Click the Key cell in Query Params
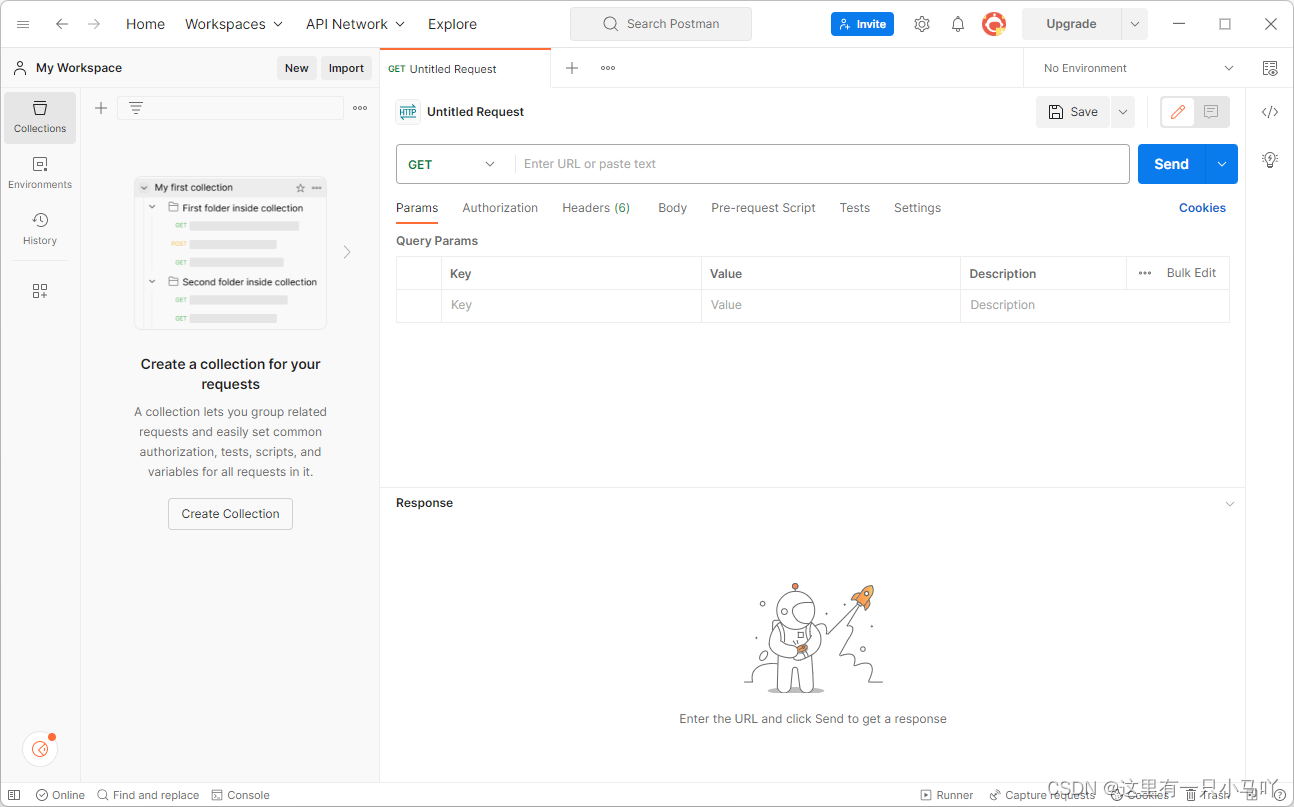This screenshot has width=1294, height=807. point(571,305)
